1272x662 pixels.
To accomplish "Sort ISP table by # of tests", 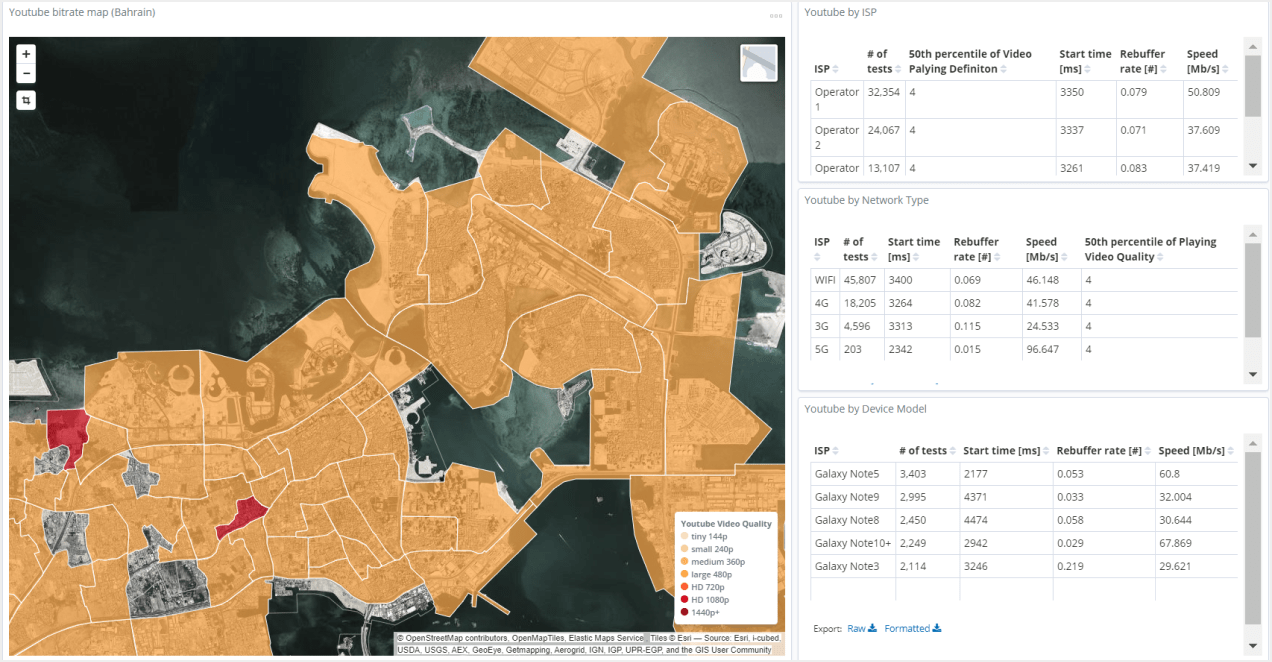I will pyautogui.click(x=900, y=69).
